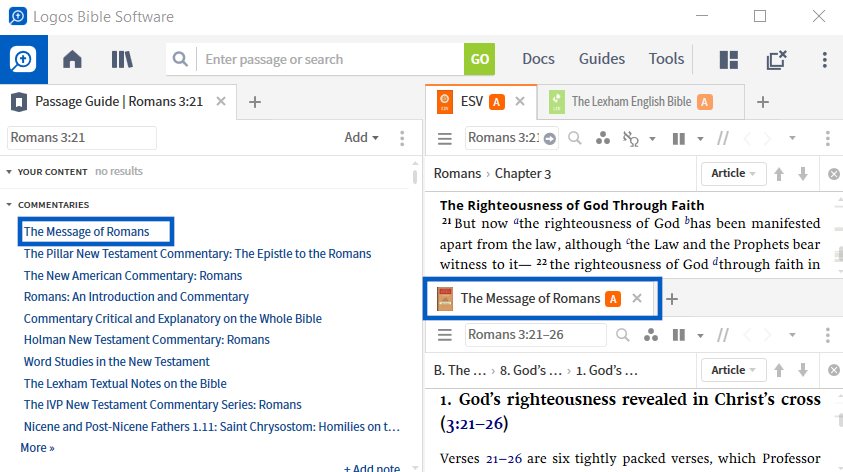This screenshot has height=472, width=843.
Task: Click the close-all-panels icon in main toolbar
Action: click(776, 59)
